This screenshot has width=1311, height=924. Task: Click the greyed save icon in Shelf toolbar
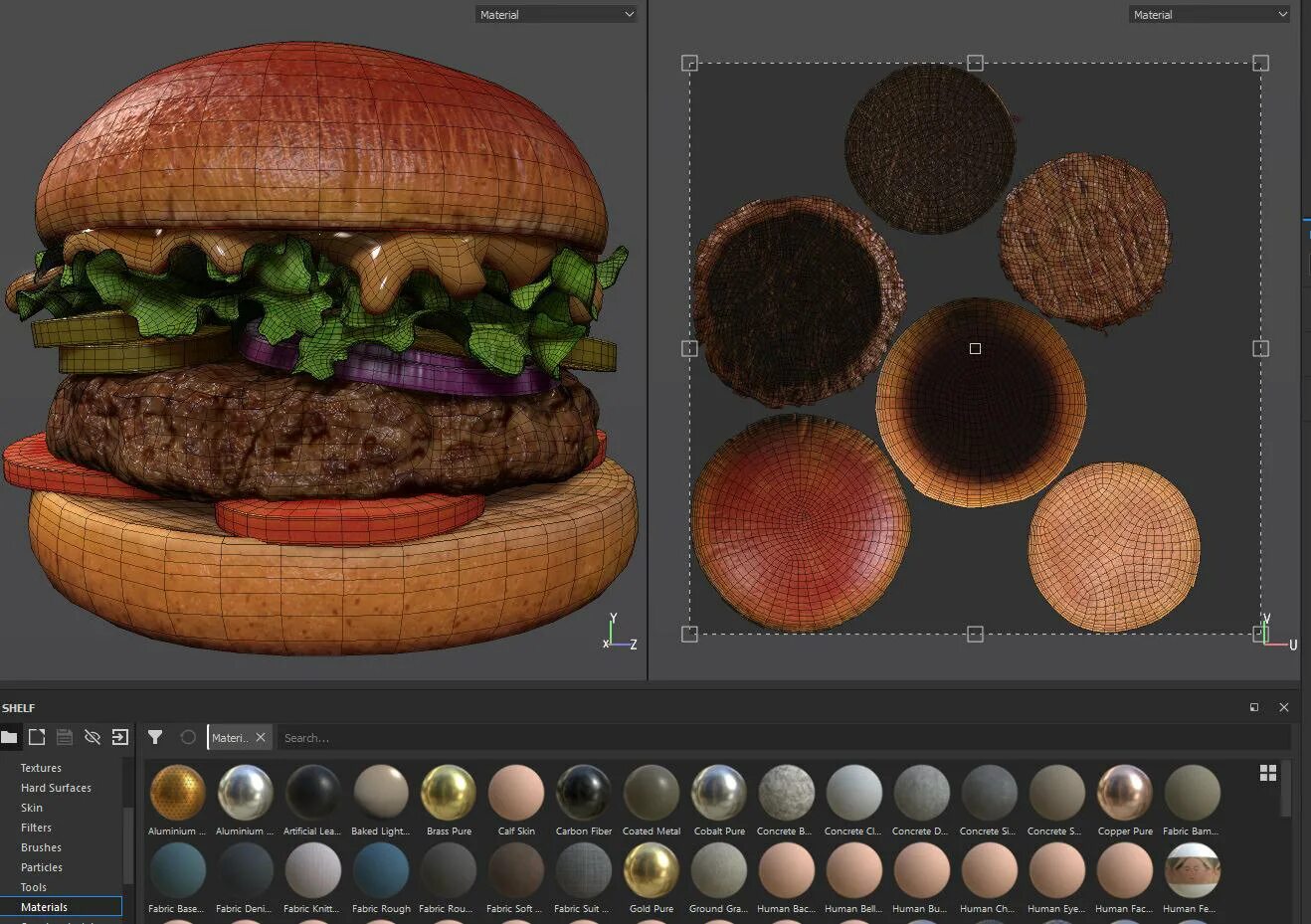click(65, 737)
